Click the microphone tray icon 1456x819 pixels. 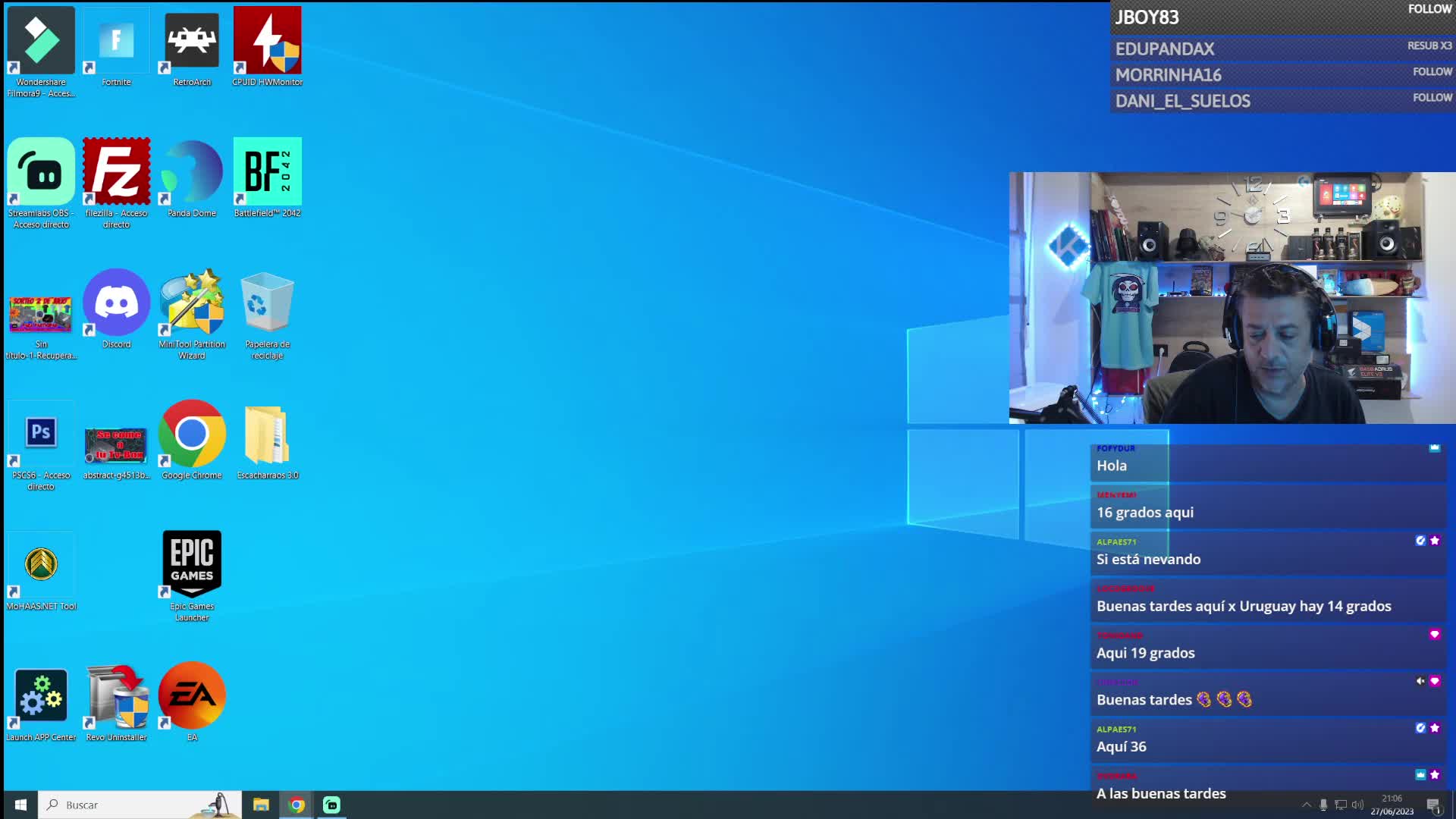(x=1323, y=805)
